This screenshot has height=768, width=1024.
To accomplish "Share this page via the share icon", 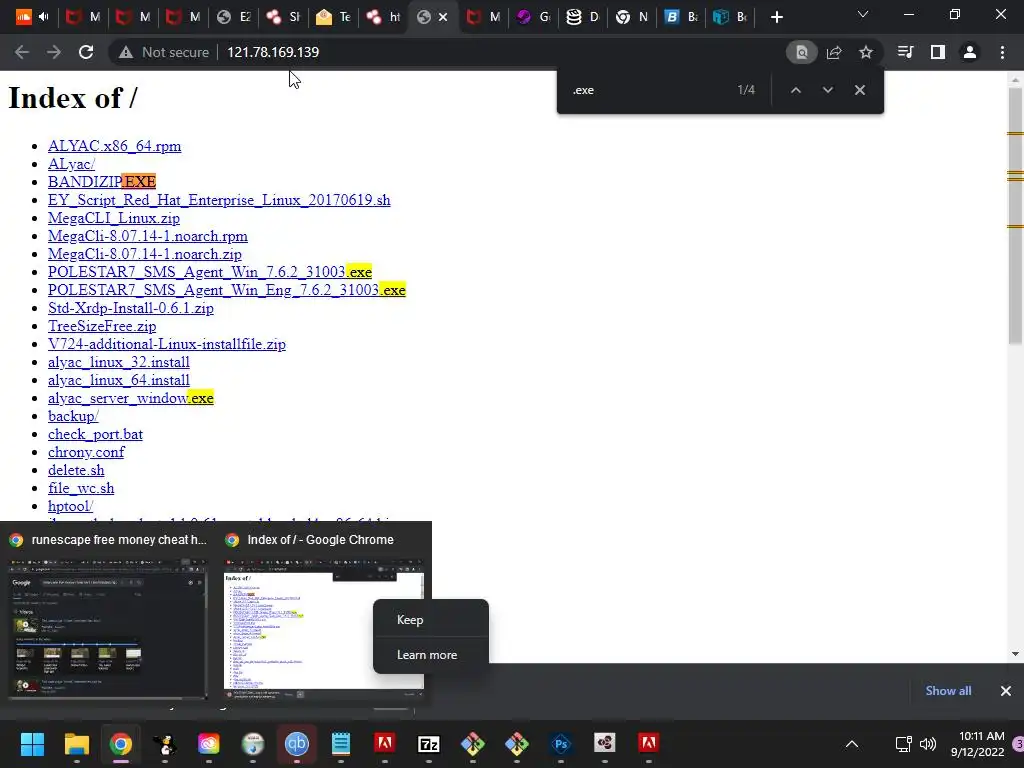I will point(834,52).
